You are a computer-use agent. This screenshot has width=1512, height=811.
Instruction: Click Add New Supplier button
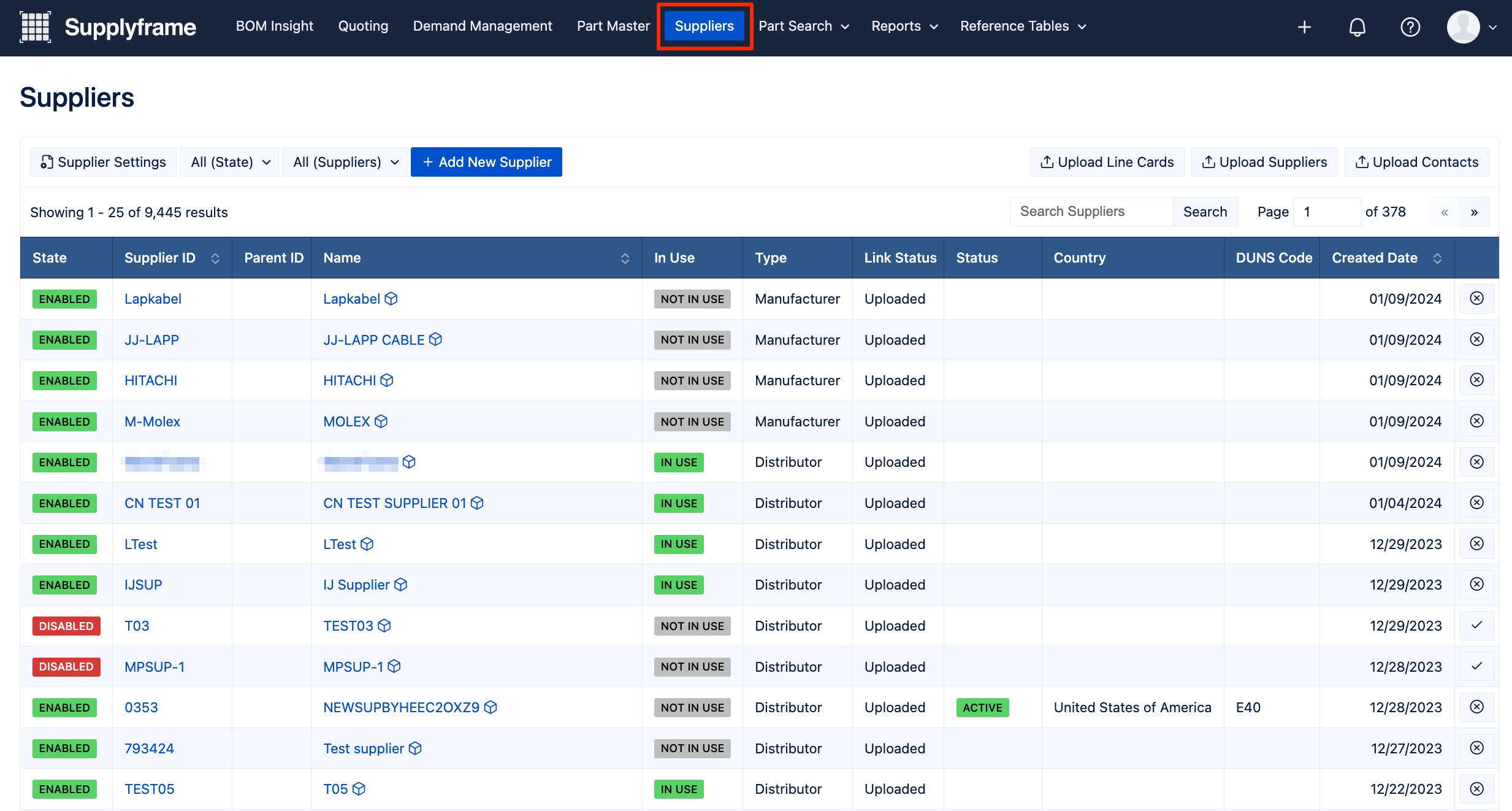tap(486, 162)
